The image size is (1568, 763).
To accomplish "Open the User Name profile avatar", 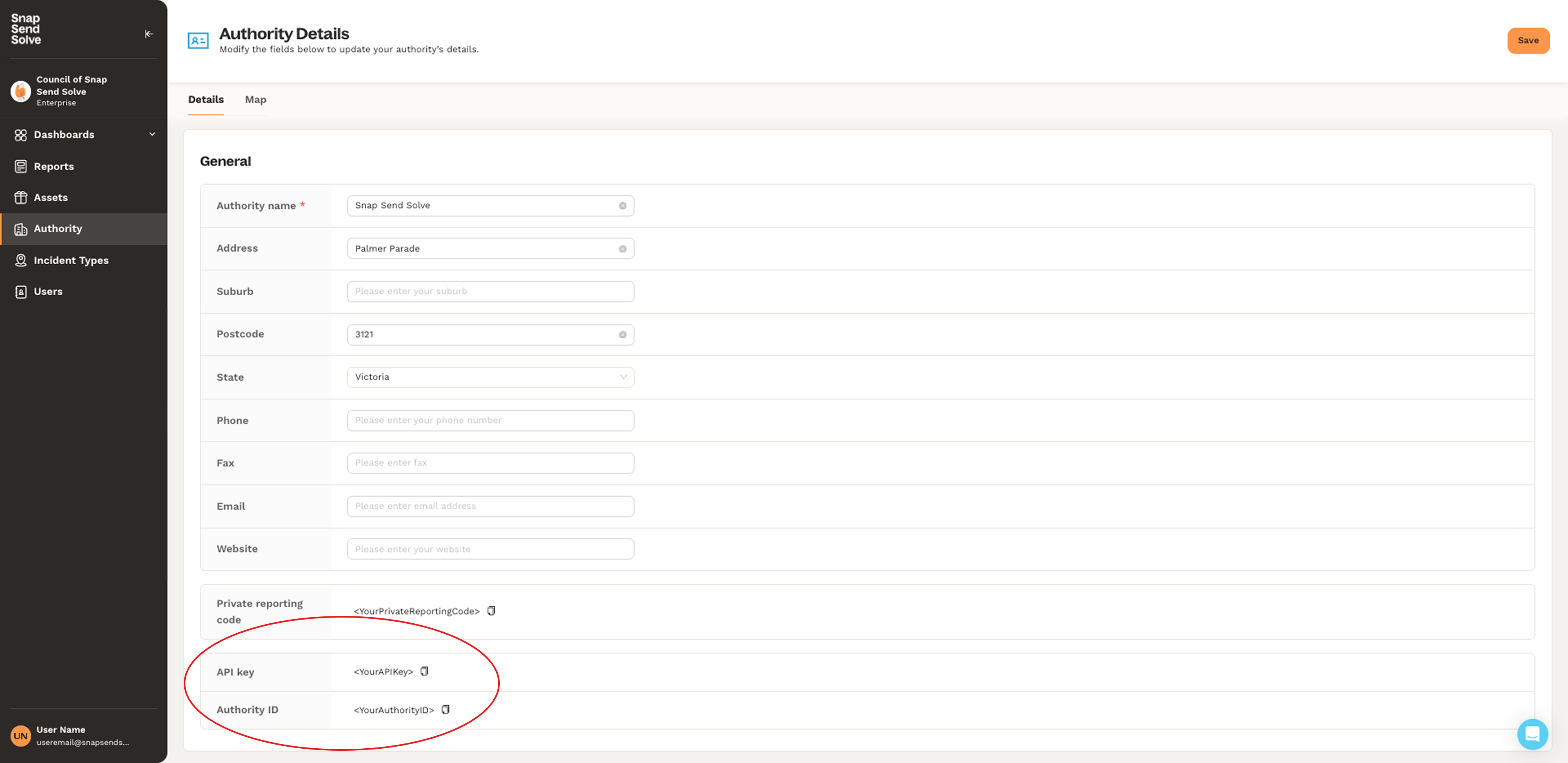I will (21, 736).
